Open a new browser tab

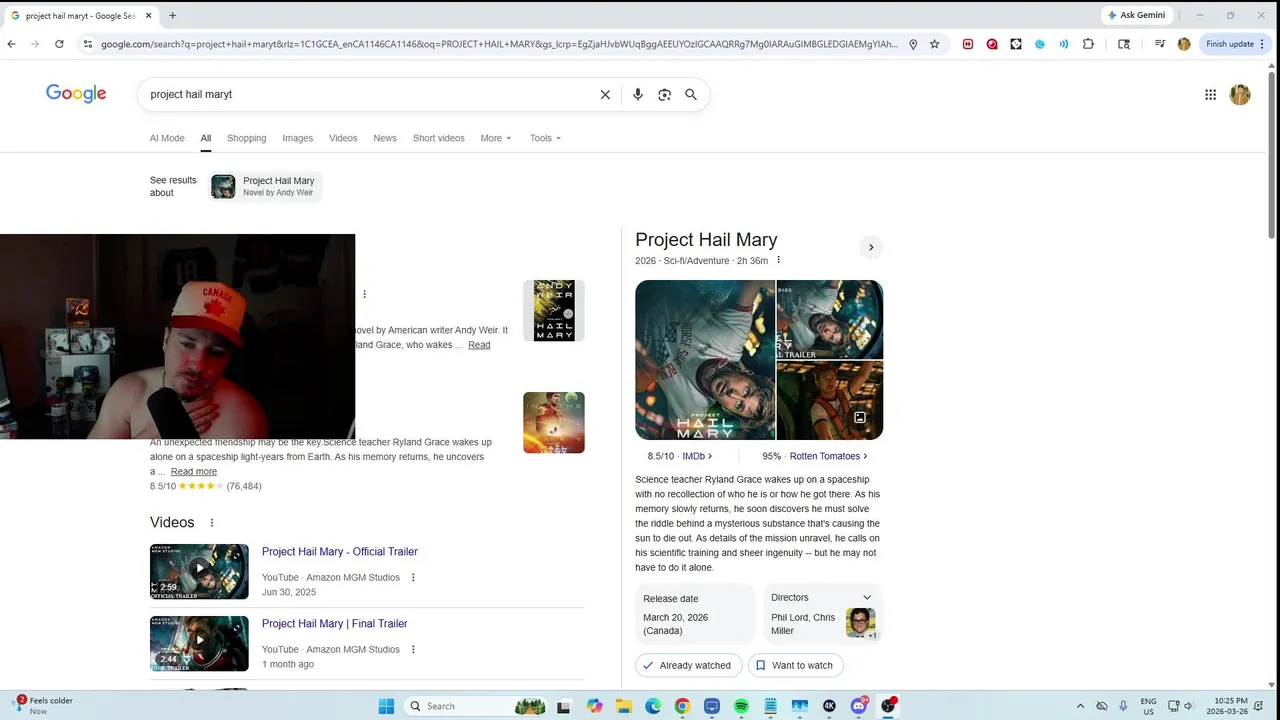172,15
